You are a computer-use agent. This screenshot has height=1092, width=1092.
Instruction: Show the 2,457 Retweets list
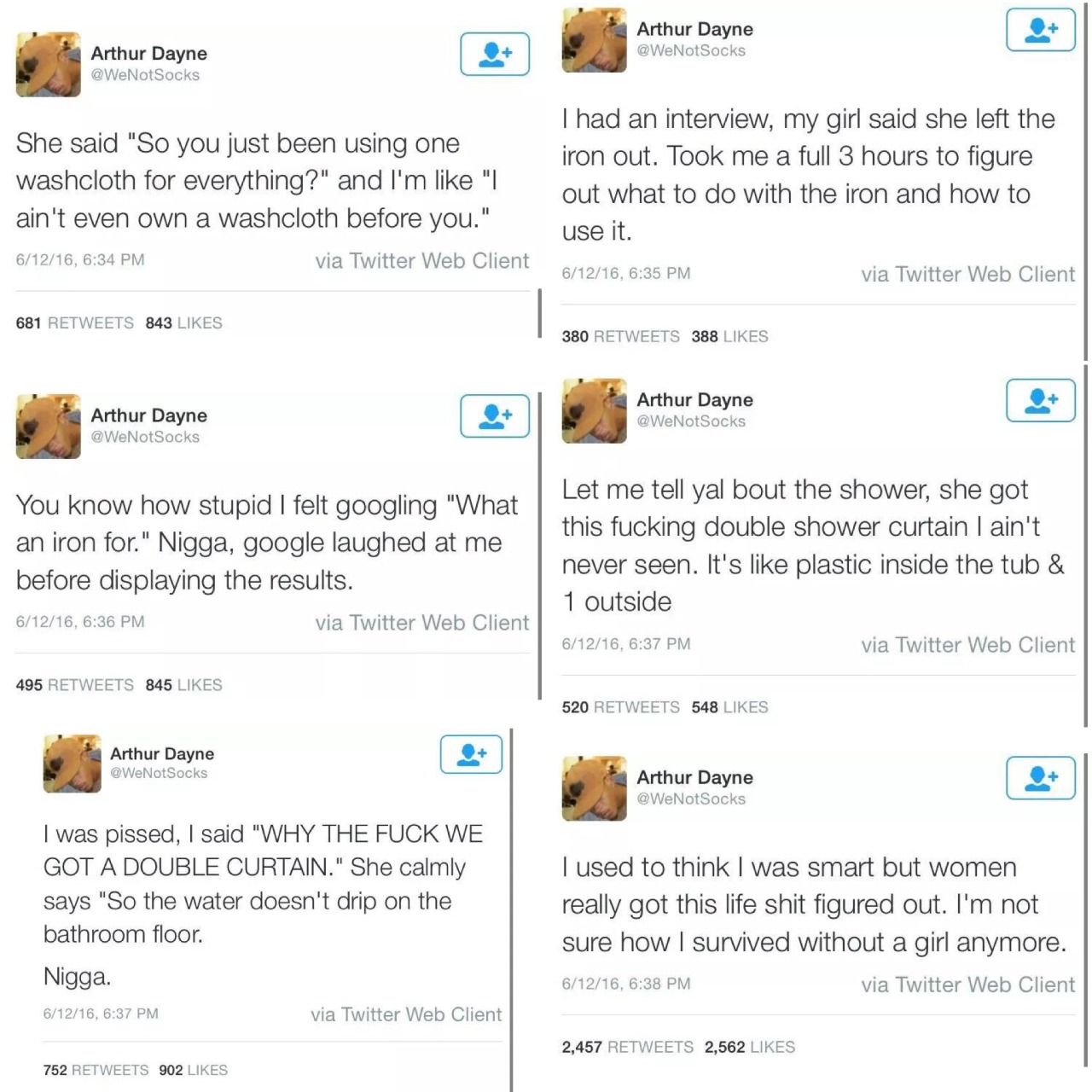point(627,1047)
